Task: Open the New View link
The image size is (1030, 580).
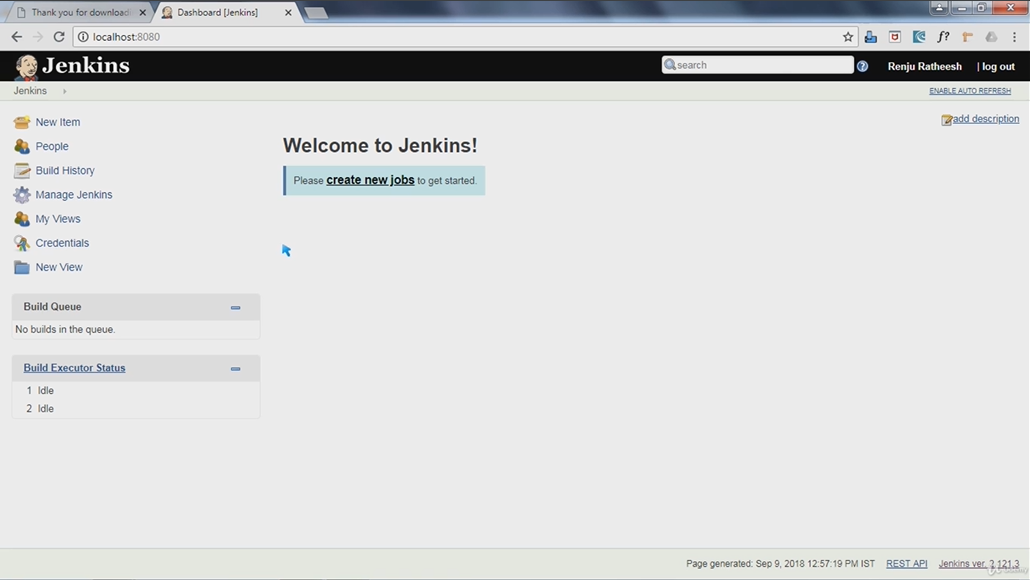Action: coord(58,267)
